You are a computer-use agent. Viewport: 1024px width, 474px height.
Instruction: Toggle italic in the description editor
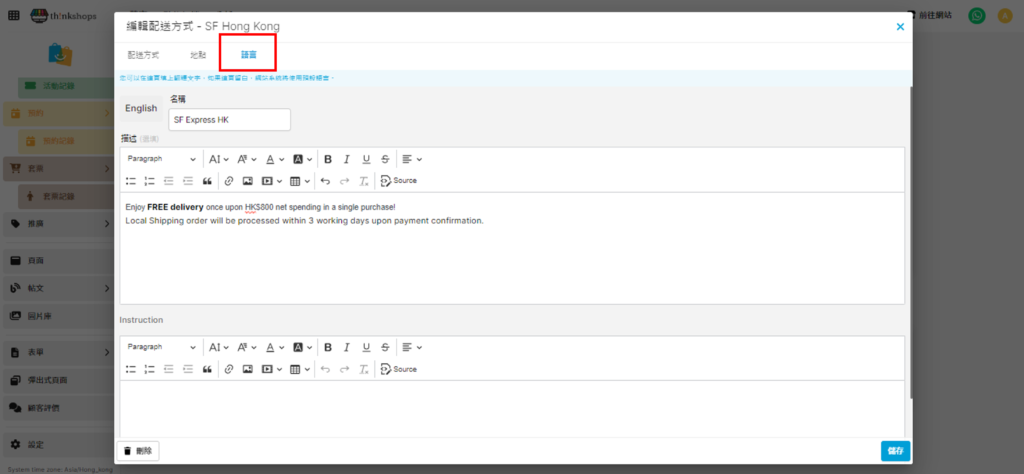coord(347,159)
